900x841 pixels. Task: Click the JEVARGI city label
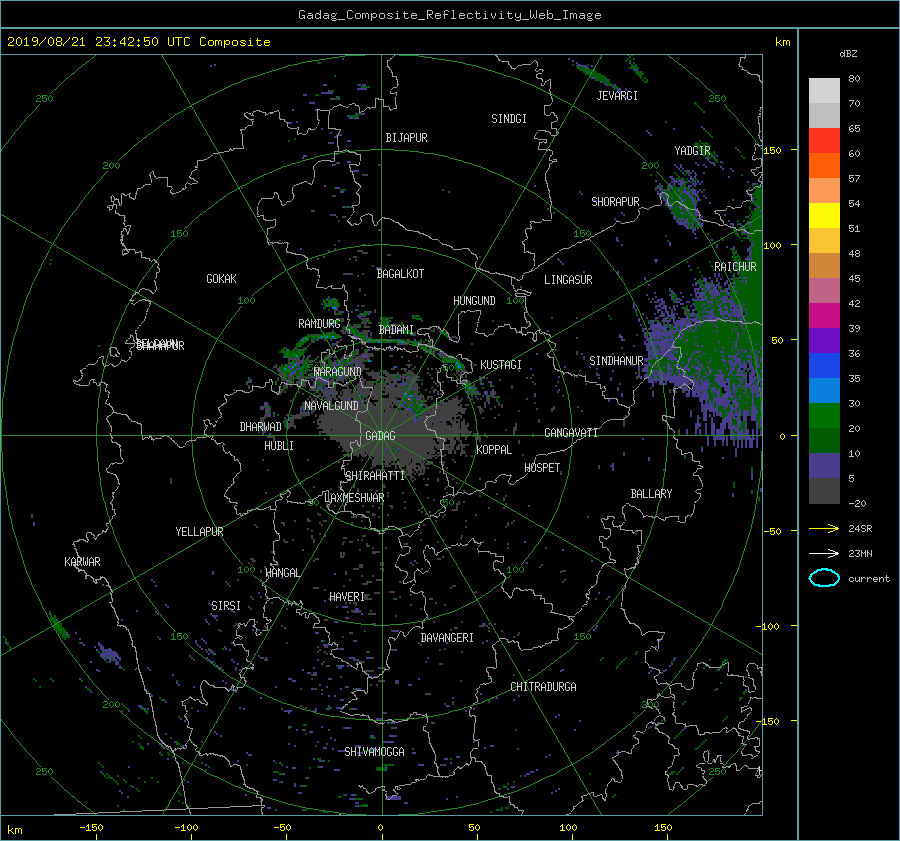pos(617,96)
